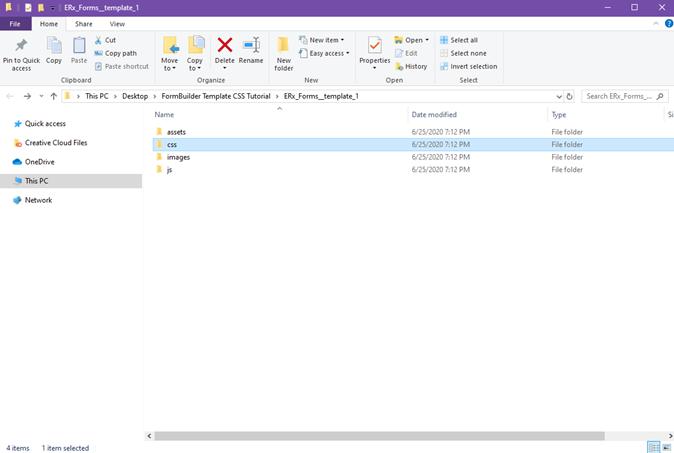Screen dimensions: 674x453
Task: Open the Share ribbon tab
Action: click(x=84, y=23)
